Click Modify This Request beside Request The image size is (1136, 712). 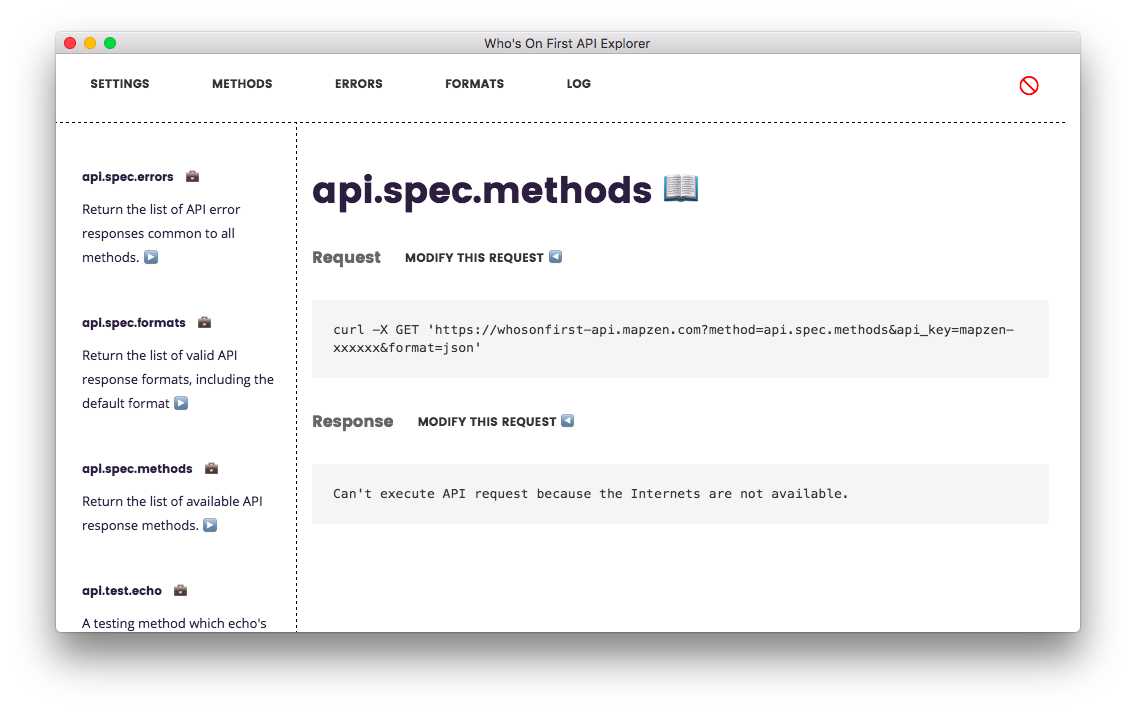coord(474,258)
